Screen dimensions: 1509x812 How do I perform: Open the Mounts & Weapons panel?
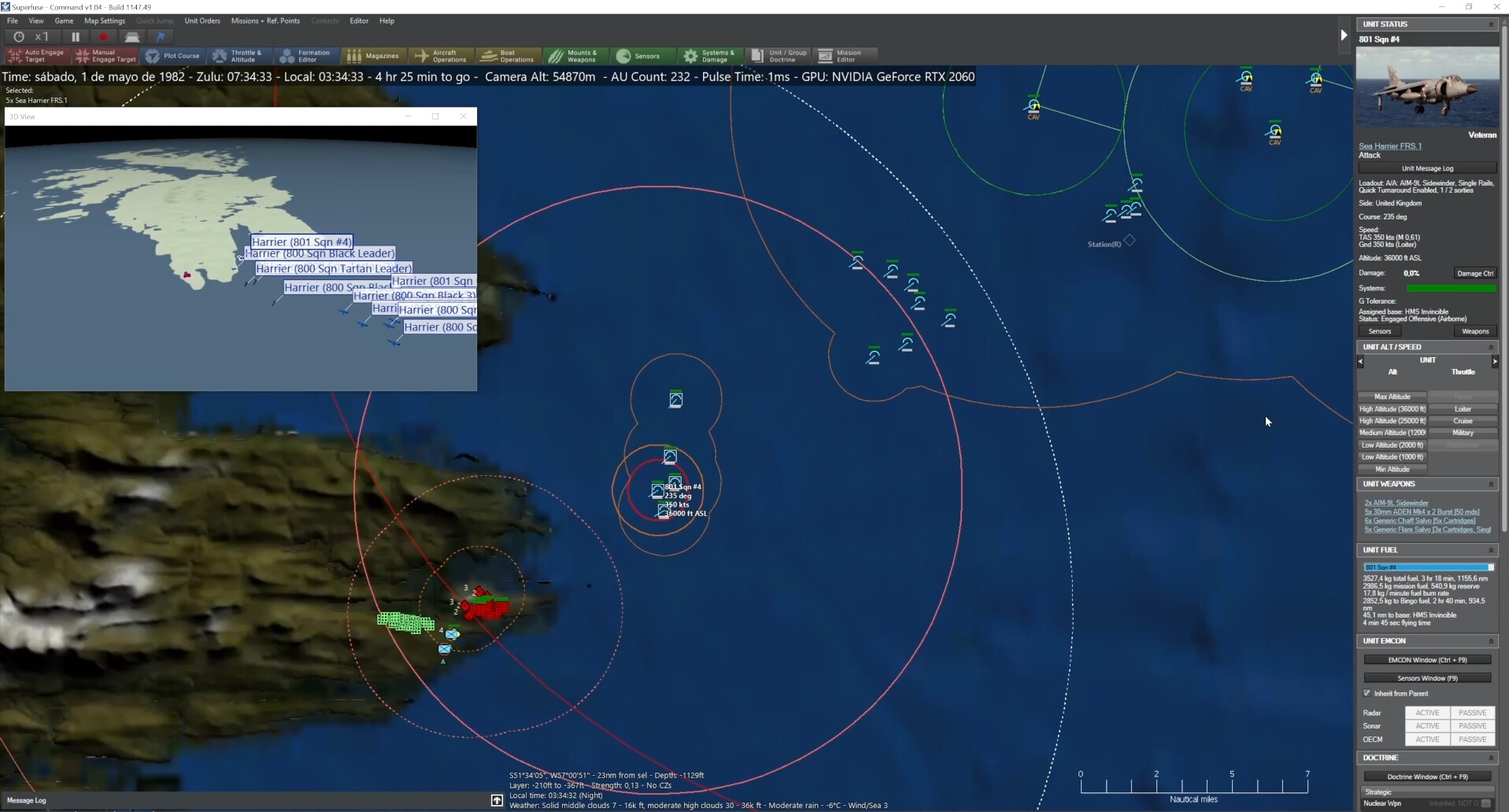(574, 56)
